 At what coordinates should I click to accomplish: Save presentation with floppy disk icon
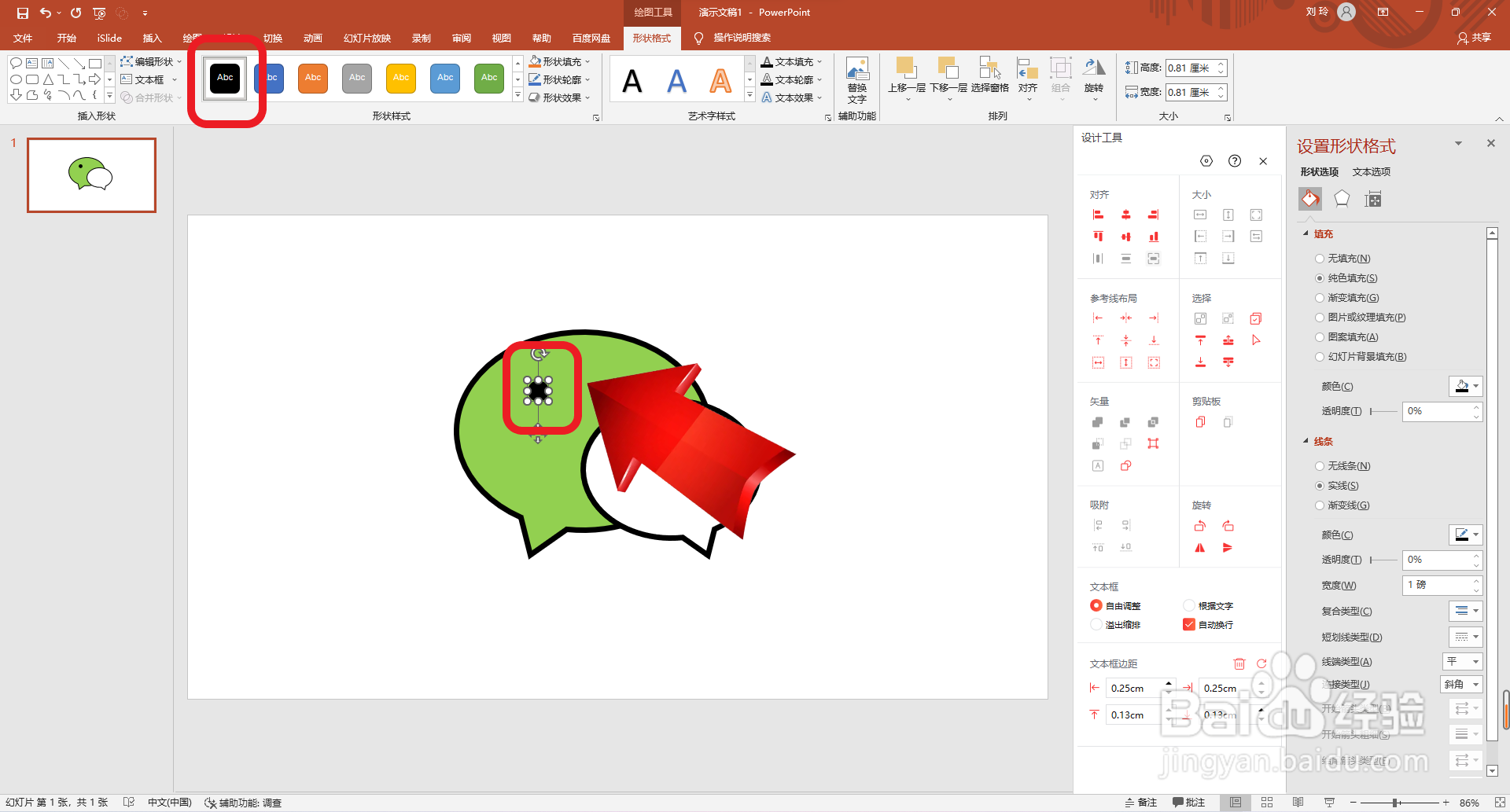pyautogui.click(x=22, y=13)
